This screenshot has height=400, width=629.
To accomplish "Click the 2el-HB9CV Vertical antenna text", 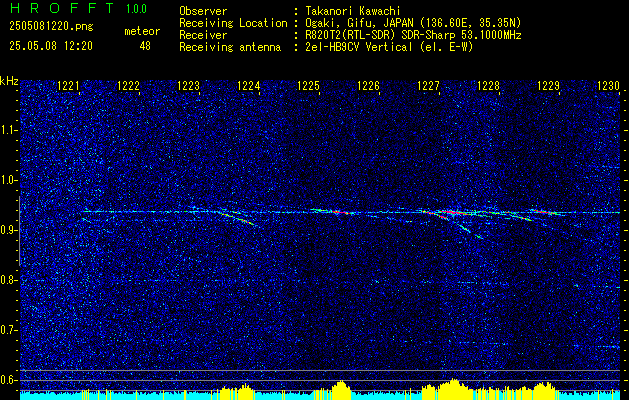I will [389, 47].
